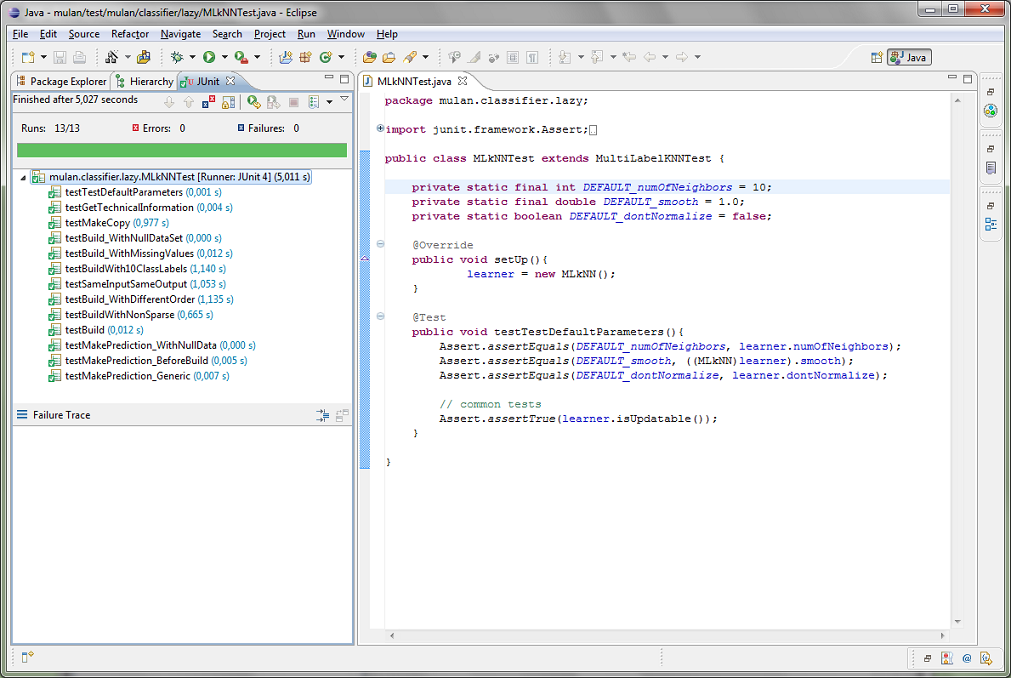
Task: Click the New Java Class icon
Action: (x=325, y=58)
